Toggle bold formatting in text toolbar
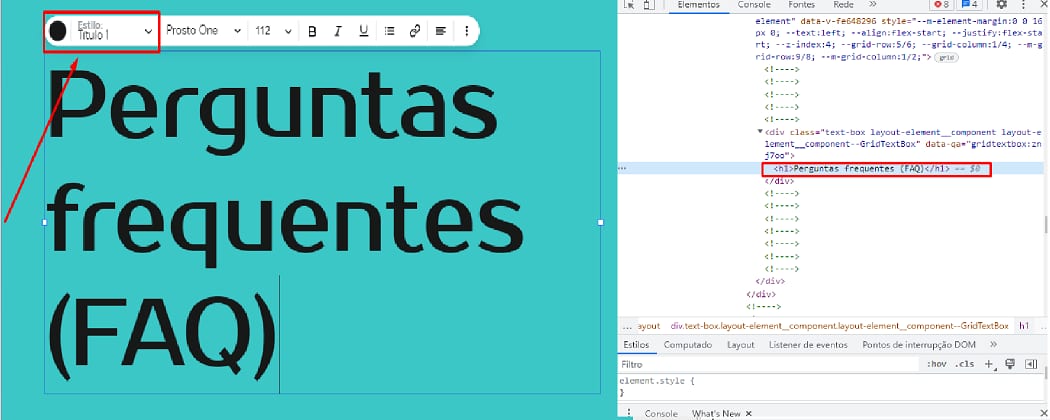The height and width of the screenshot is (420, 1050). 312,31
